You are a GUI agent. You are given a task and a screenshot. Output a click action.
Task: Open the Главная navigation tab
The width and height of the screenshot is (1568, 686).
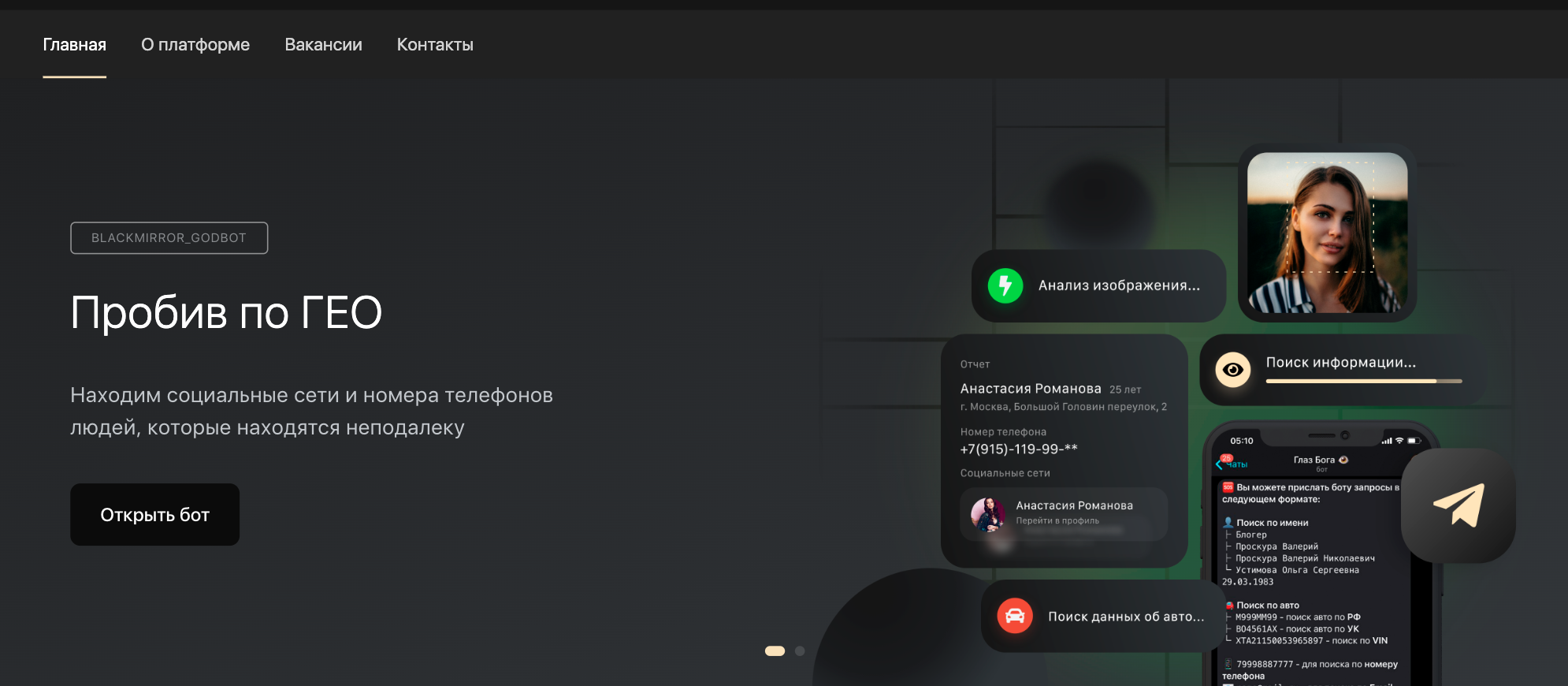click(x=74, y=45)
